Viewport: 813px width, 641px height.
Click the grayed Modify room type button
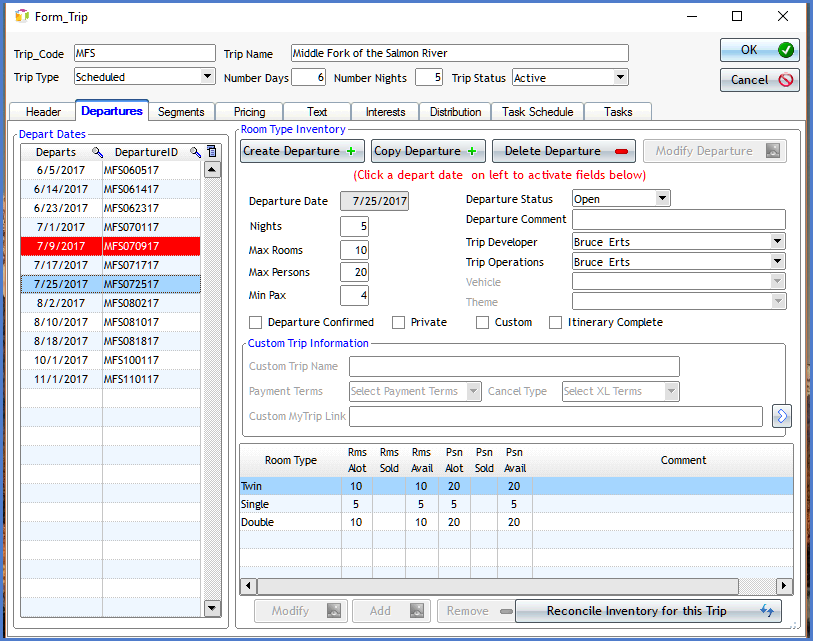coord(301,610)
